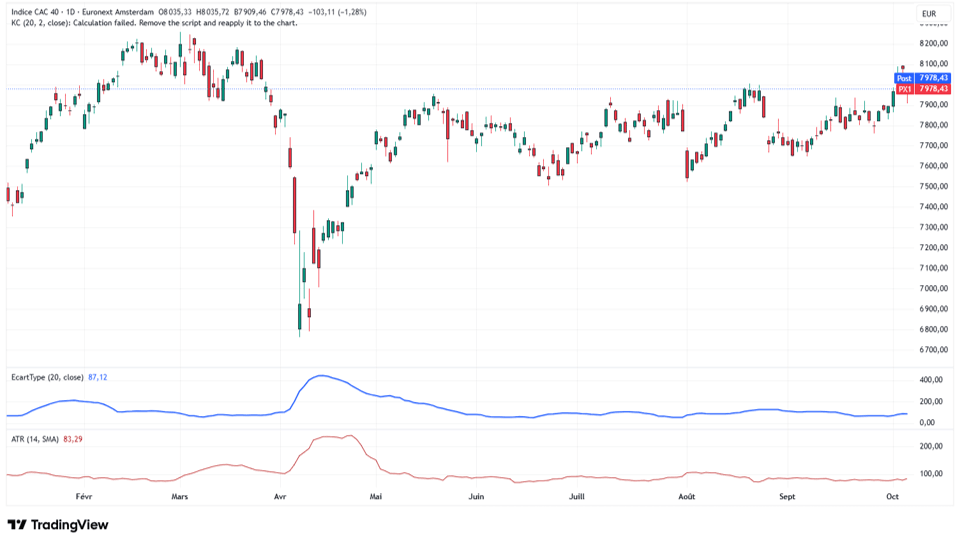Click the red PX1 price label

tap(904, 89)
